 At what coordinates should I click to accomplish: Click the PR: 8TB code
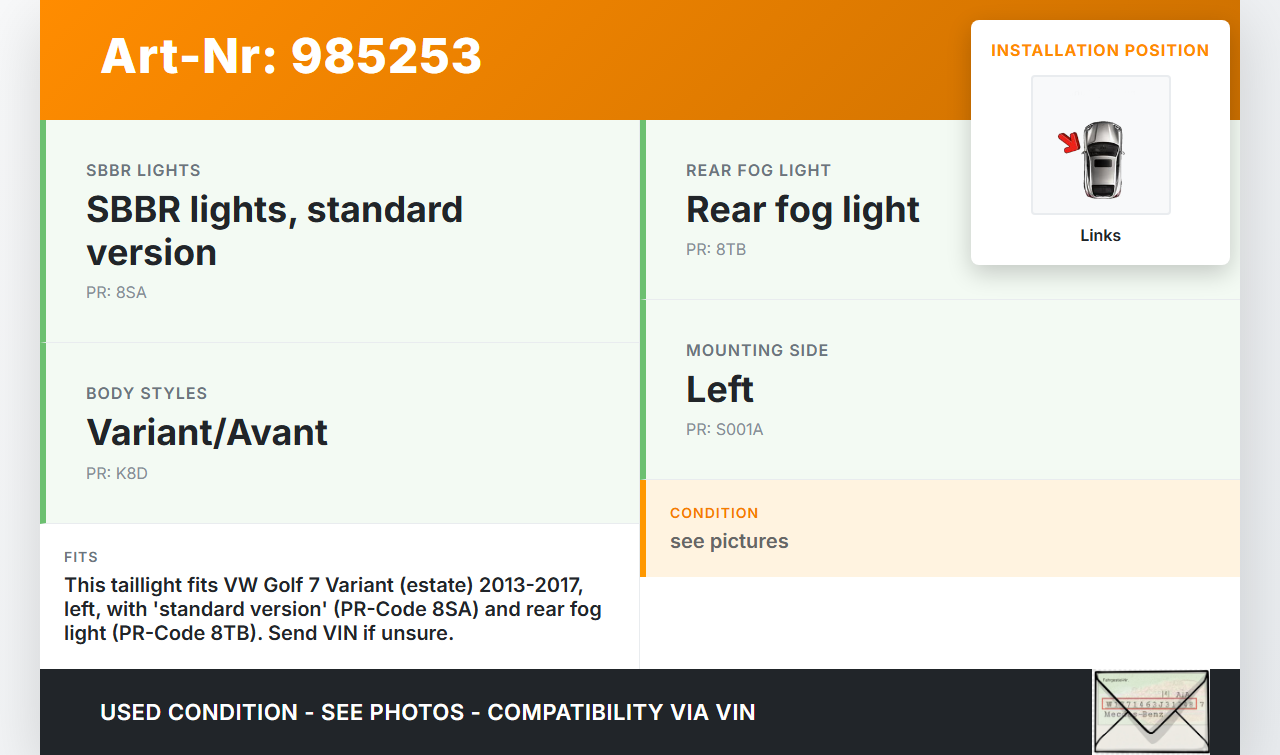(716, 250)
